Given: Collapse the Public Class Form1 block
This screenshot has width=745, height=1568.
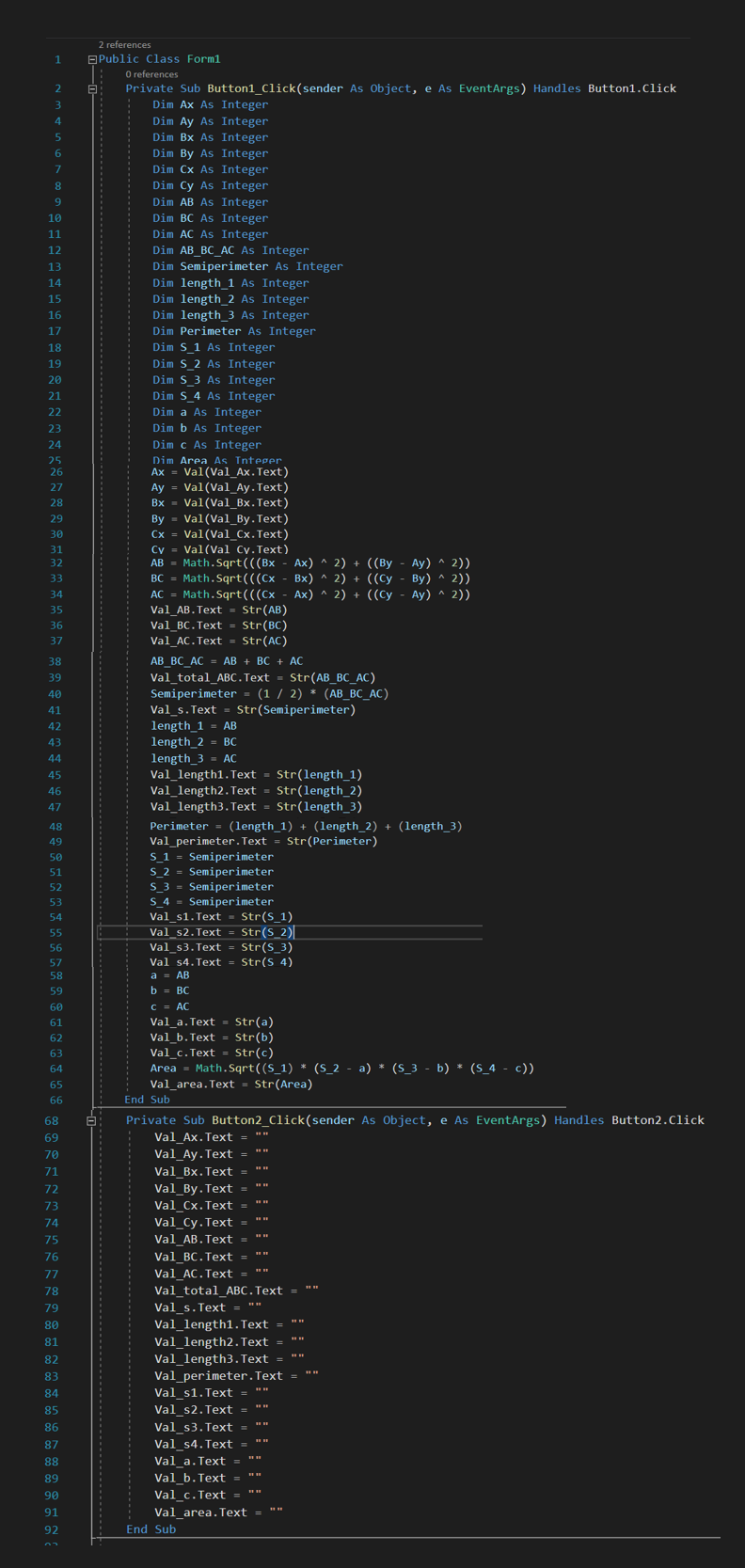Looking at the screenshot, I should tap(92, 59).
